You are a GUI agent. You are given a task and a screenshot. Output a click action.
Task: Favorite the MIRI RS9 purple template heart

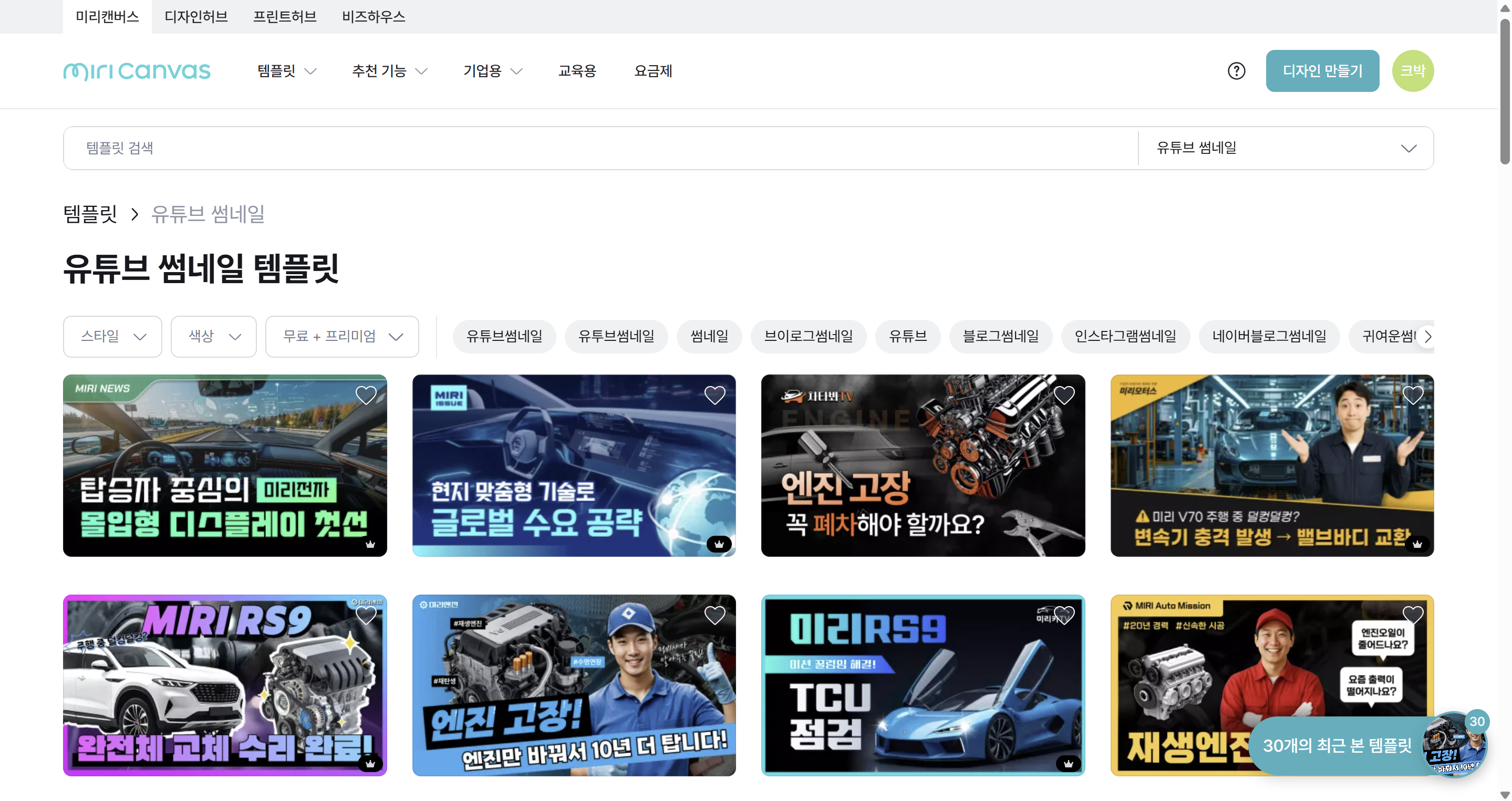[366, 615]
